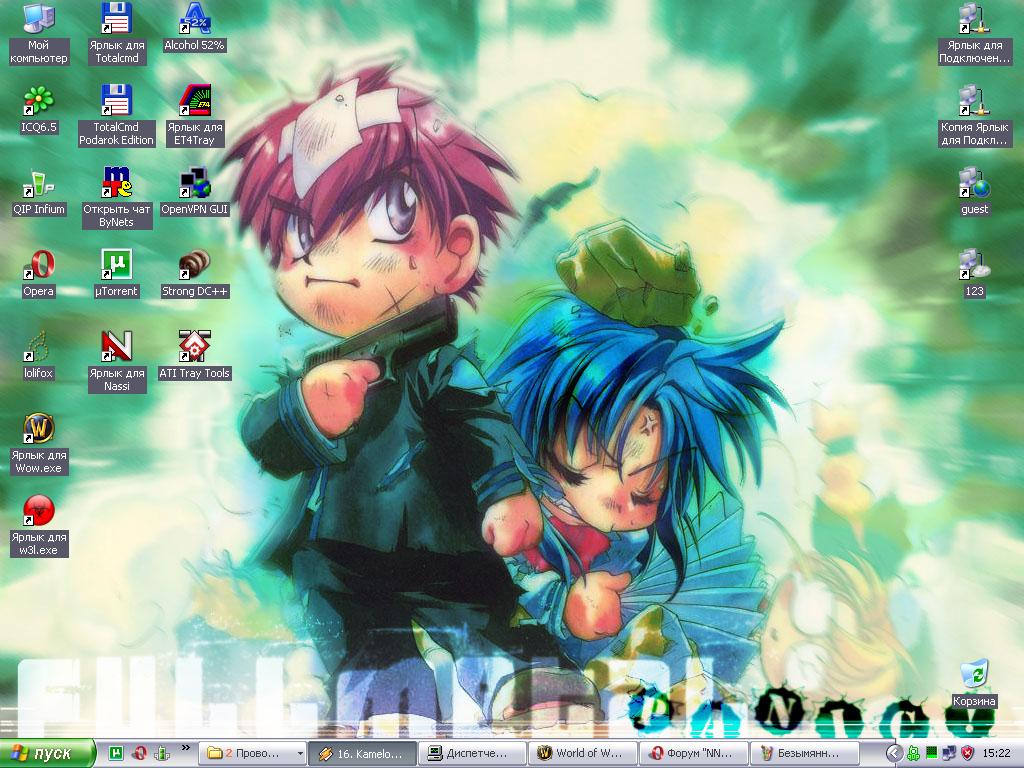Click the Ярлык для w3l.exe icon

pyautogui.click(x=39, y=526)
